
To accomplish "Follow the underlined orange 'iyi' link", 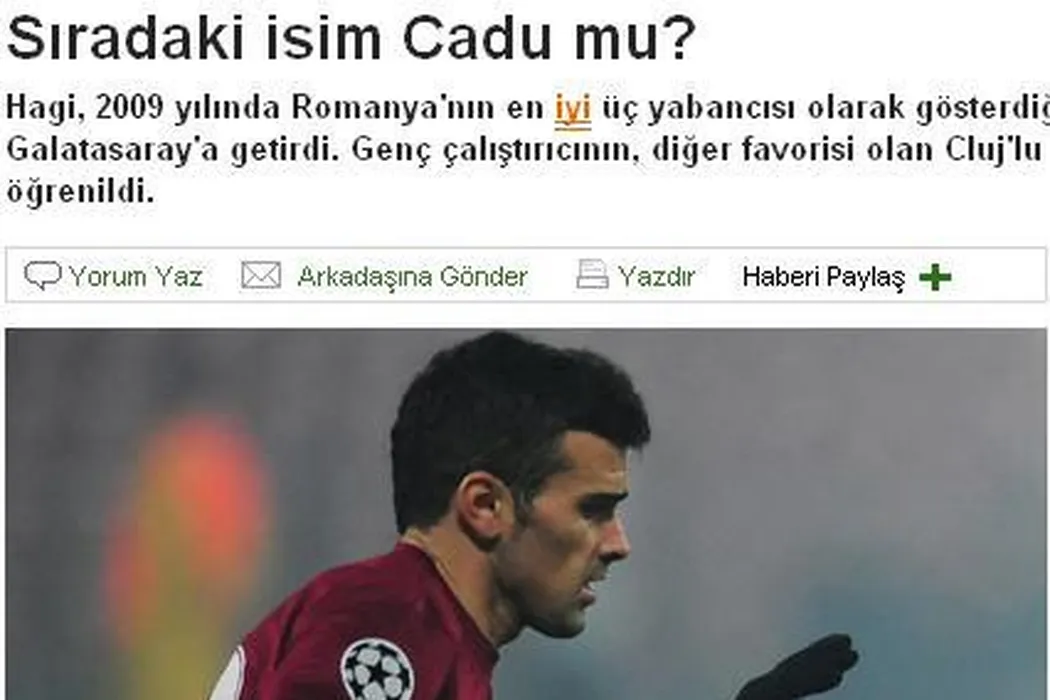I will [573, 109].
